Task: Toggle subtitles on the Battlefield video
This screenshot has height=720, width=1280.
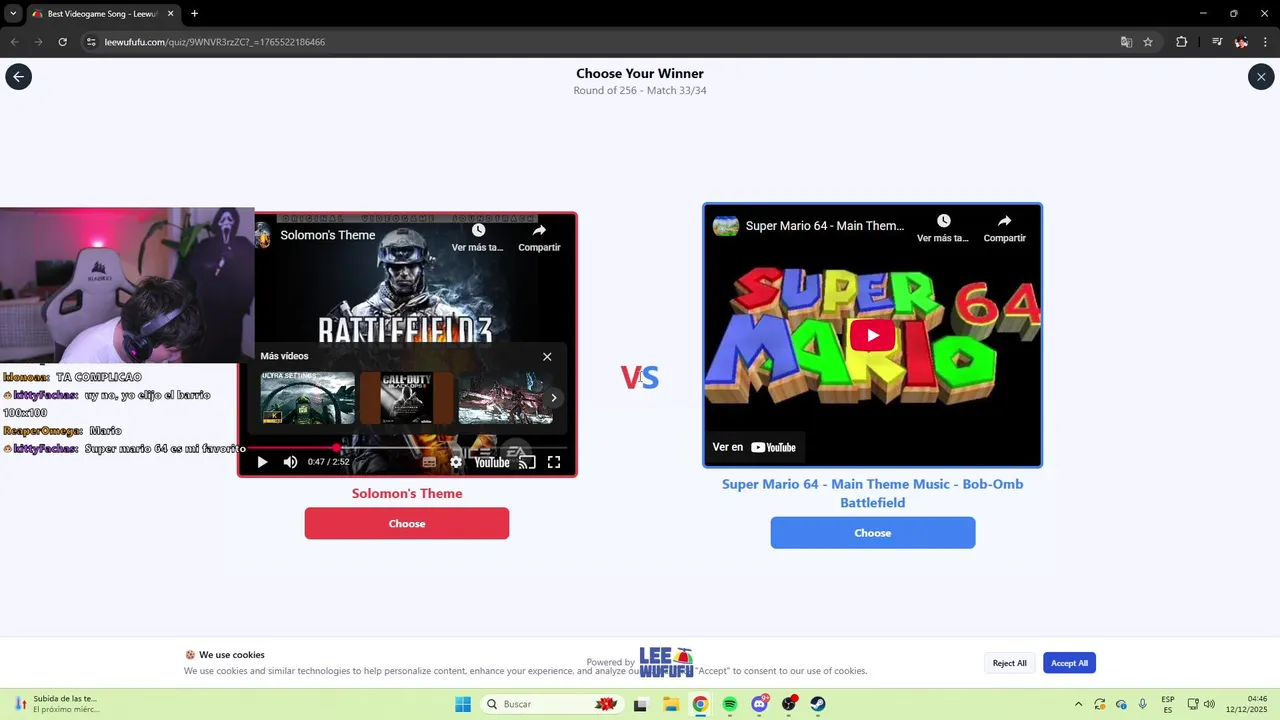Action: (429, 462)
